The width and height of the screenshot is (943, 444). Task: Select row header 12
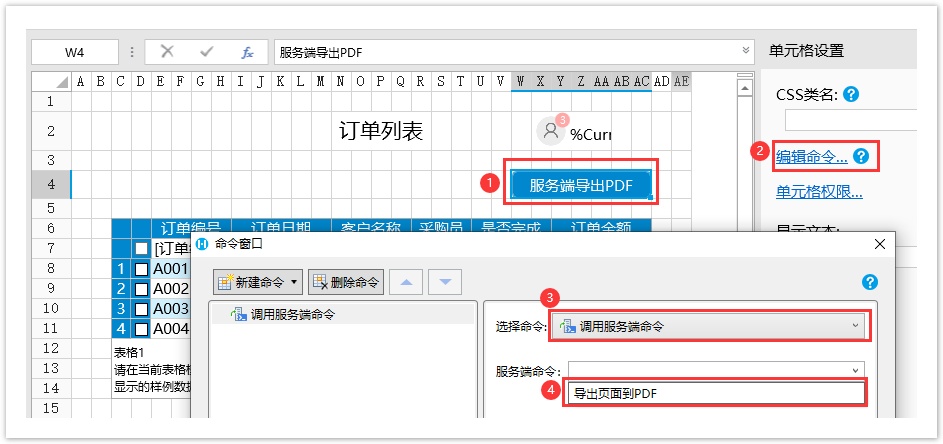coord(51,348)
